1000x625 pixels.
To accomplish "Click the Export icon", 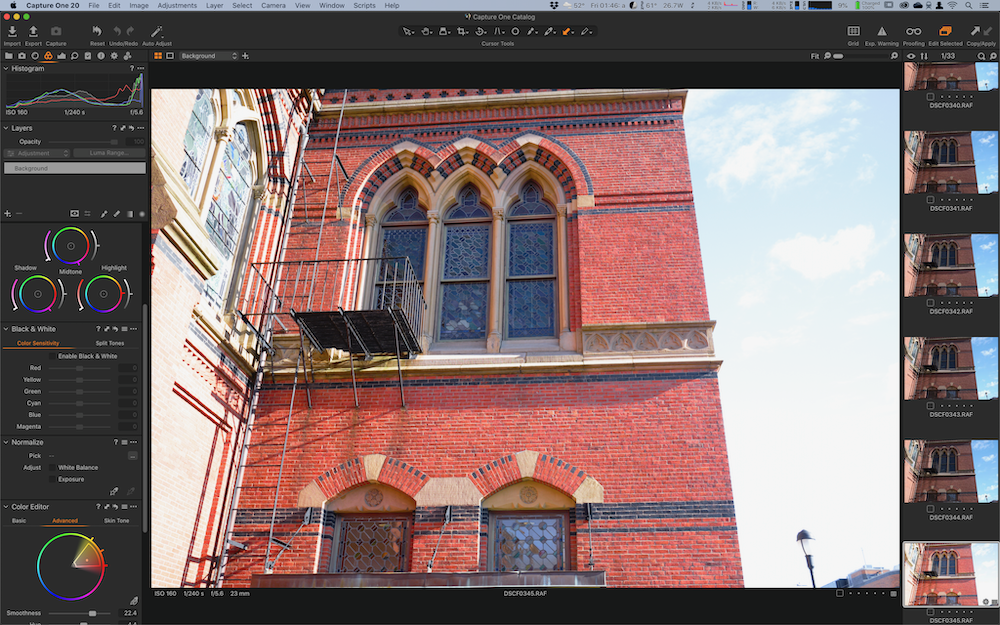I will tap(33, 32).
